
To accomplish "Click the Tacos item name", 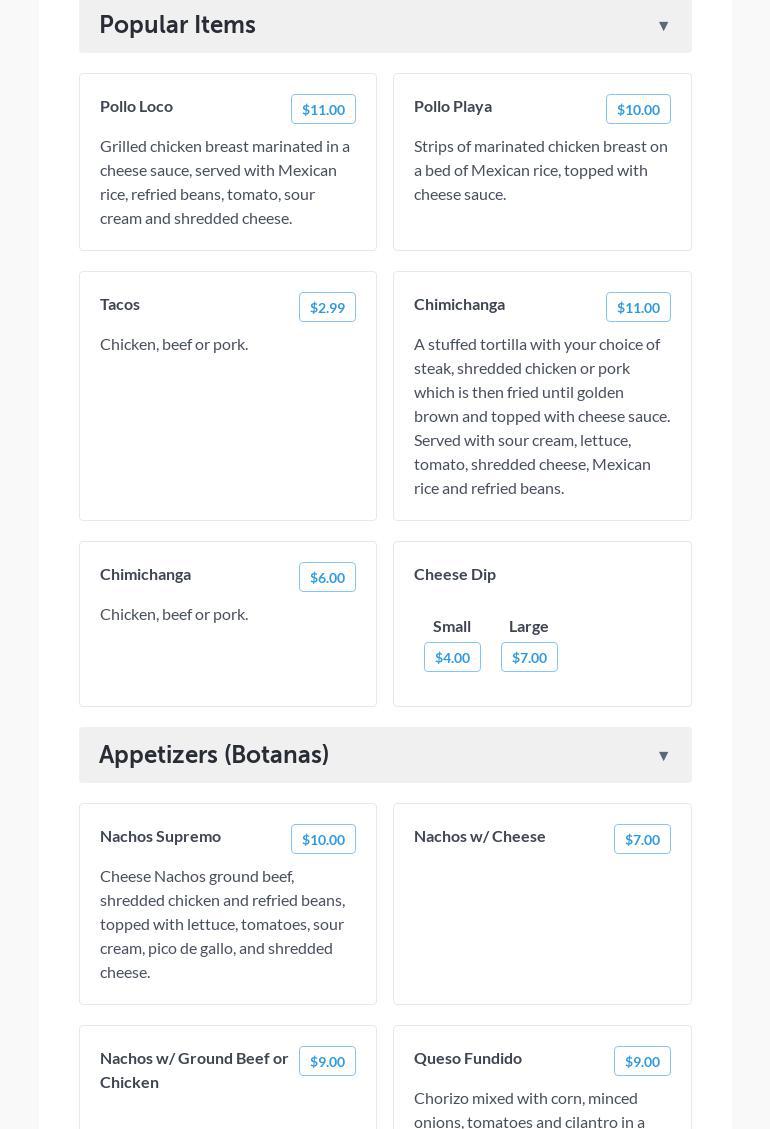I will pos(120,304).
